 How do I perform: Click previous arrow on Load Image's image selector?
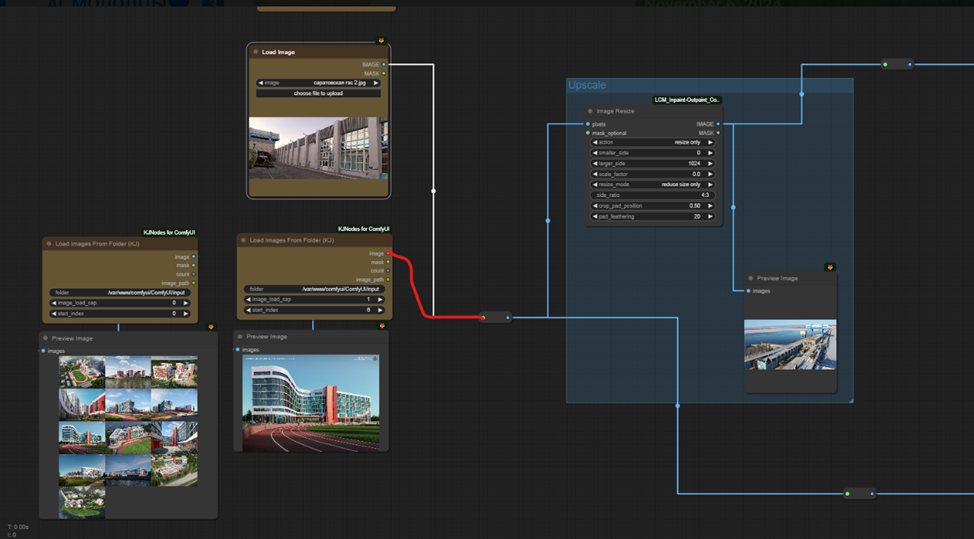click(260, 83)
